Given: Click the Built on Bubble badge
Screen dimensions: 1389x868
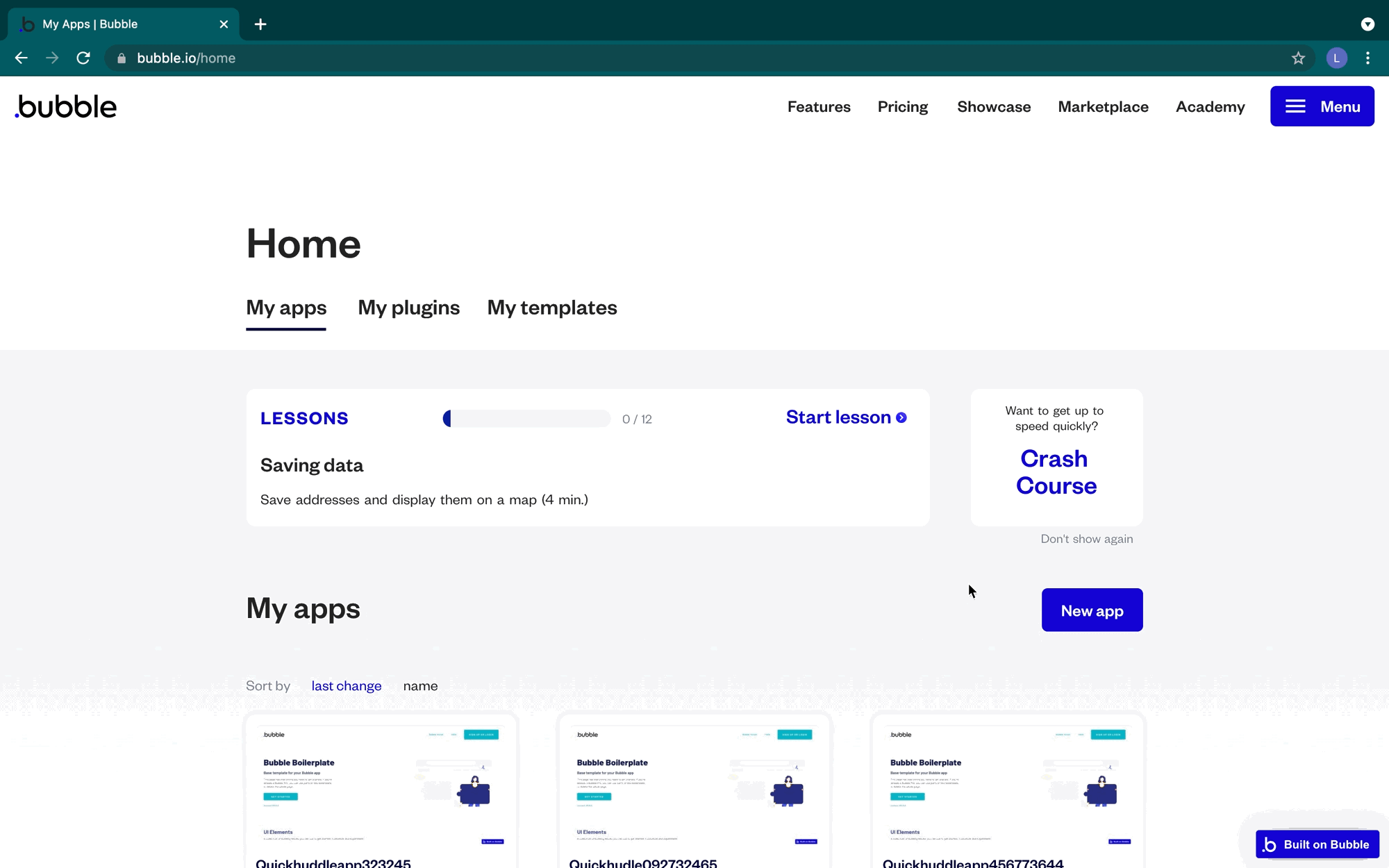Looking at the screenshot, I should click(x=1317, y=844).
